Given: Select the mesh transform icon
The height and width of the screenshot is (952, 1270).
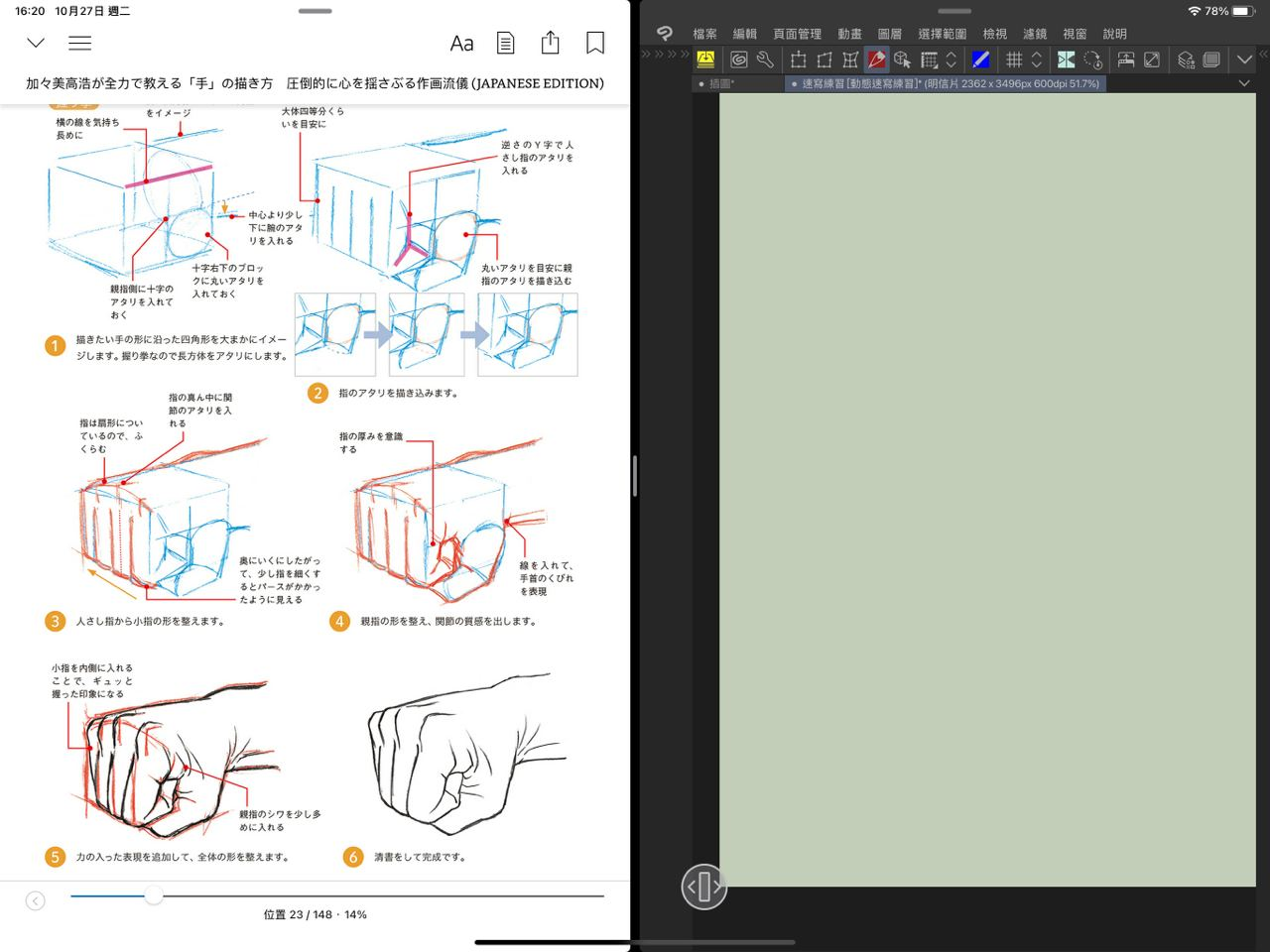Looking at the screenshot, I should coord(850,59).
